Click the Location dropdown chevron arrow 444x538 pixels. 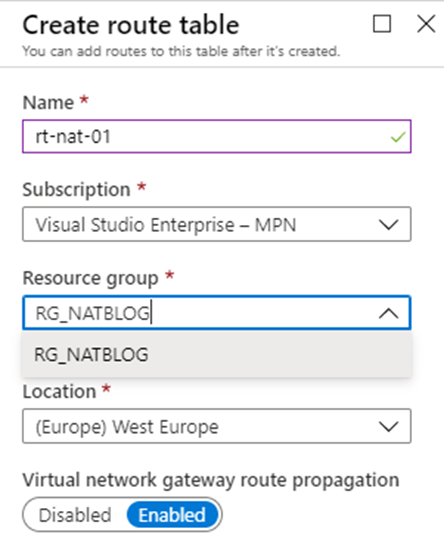click(388, 426)
